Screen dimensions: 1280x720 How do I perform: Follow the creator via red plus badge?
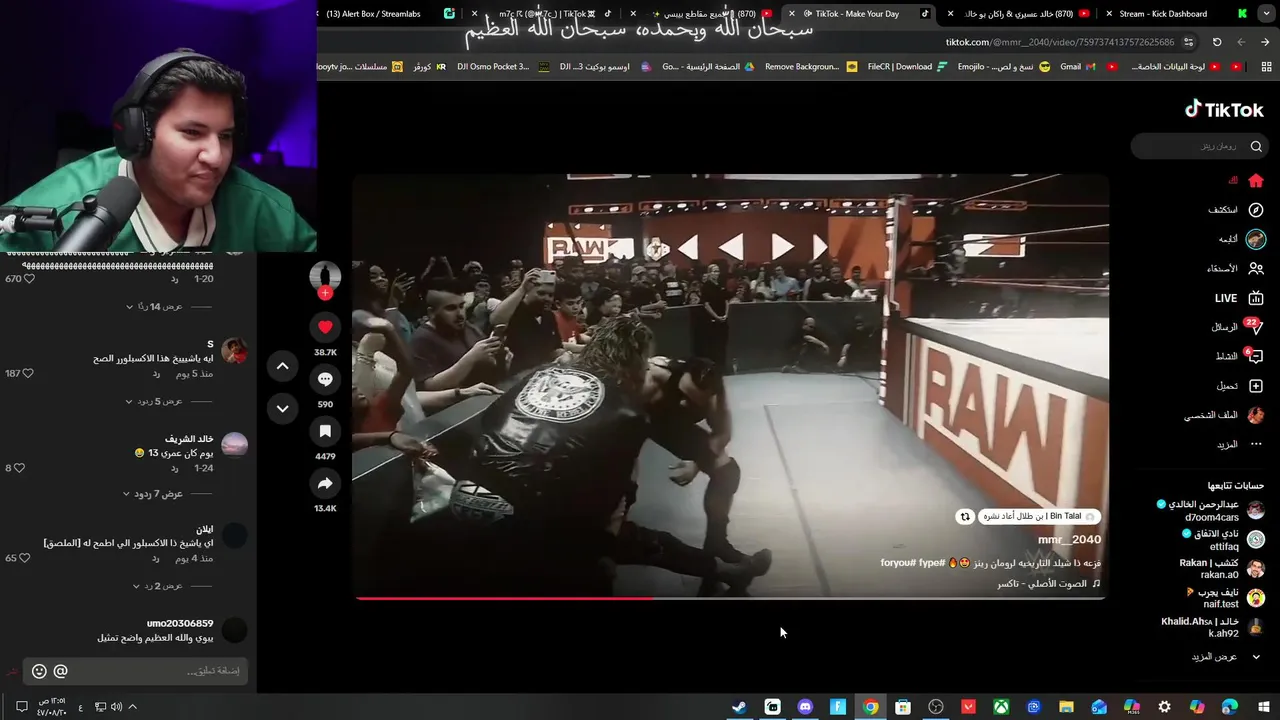[325, 293]
